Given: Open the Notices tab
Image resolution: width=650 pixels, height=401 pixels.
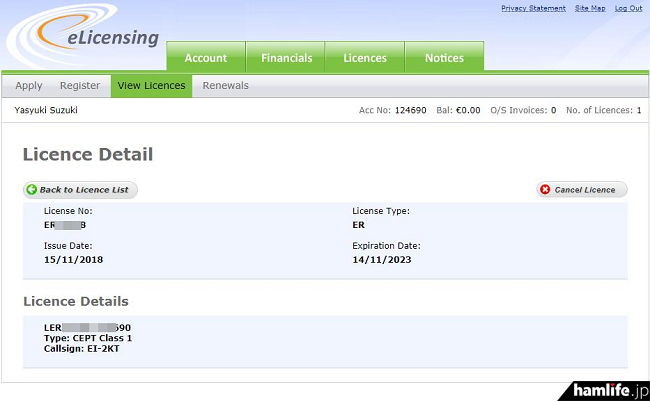Looking at the screenshot, I should pyautogui.click(x=444, y=58).
